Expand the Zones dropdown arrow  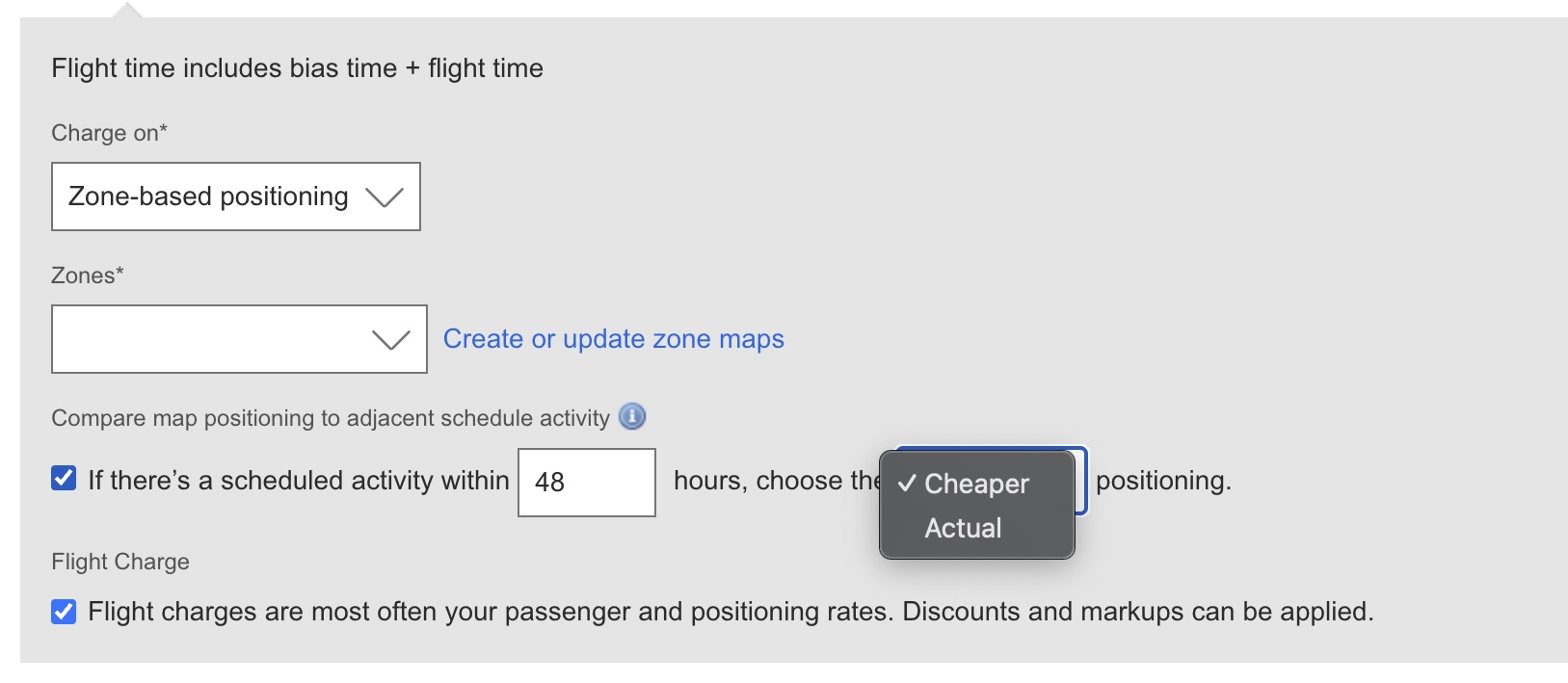390,340
